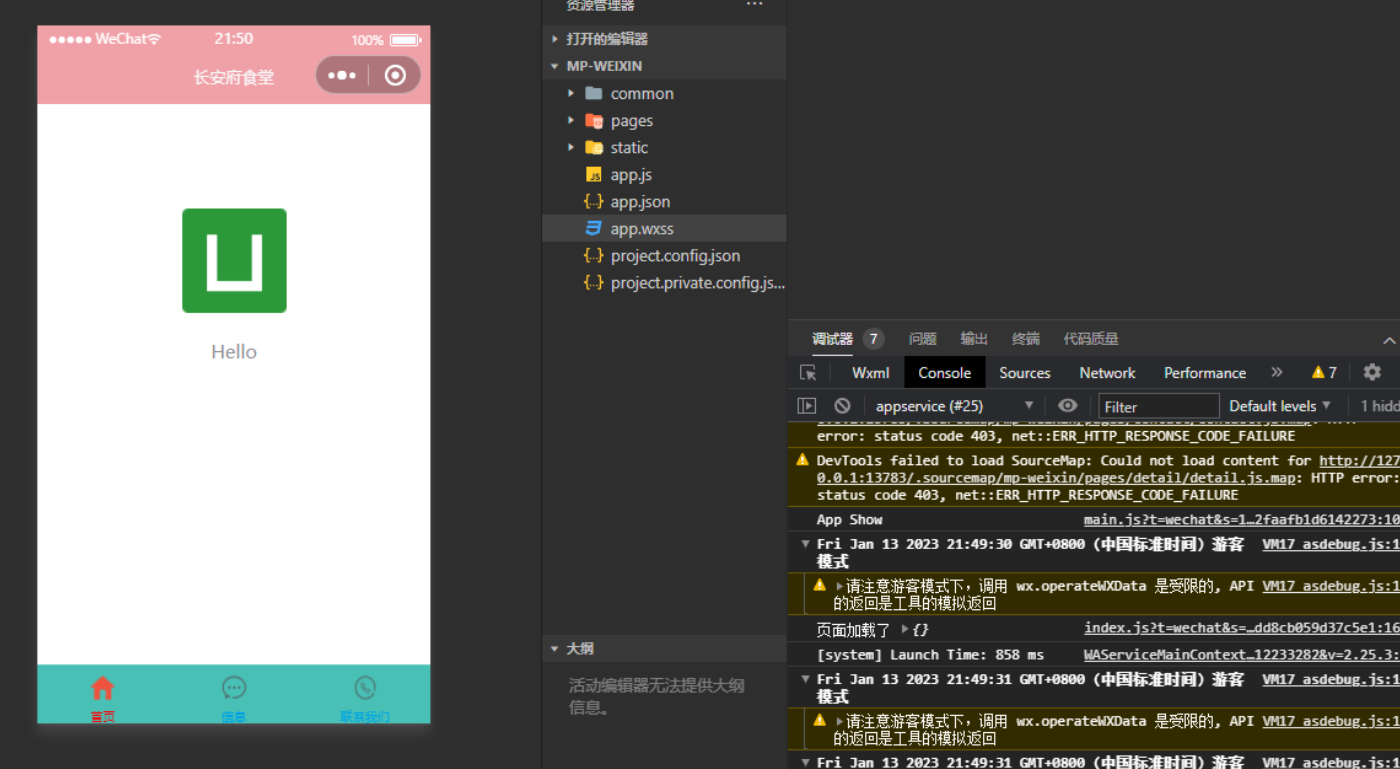Switch to 终端 terminal tab

[1026, 339]
